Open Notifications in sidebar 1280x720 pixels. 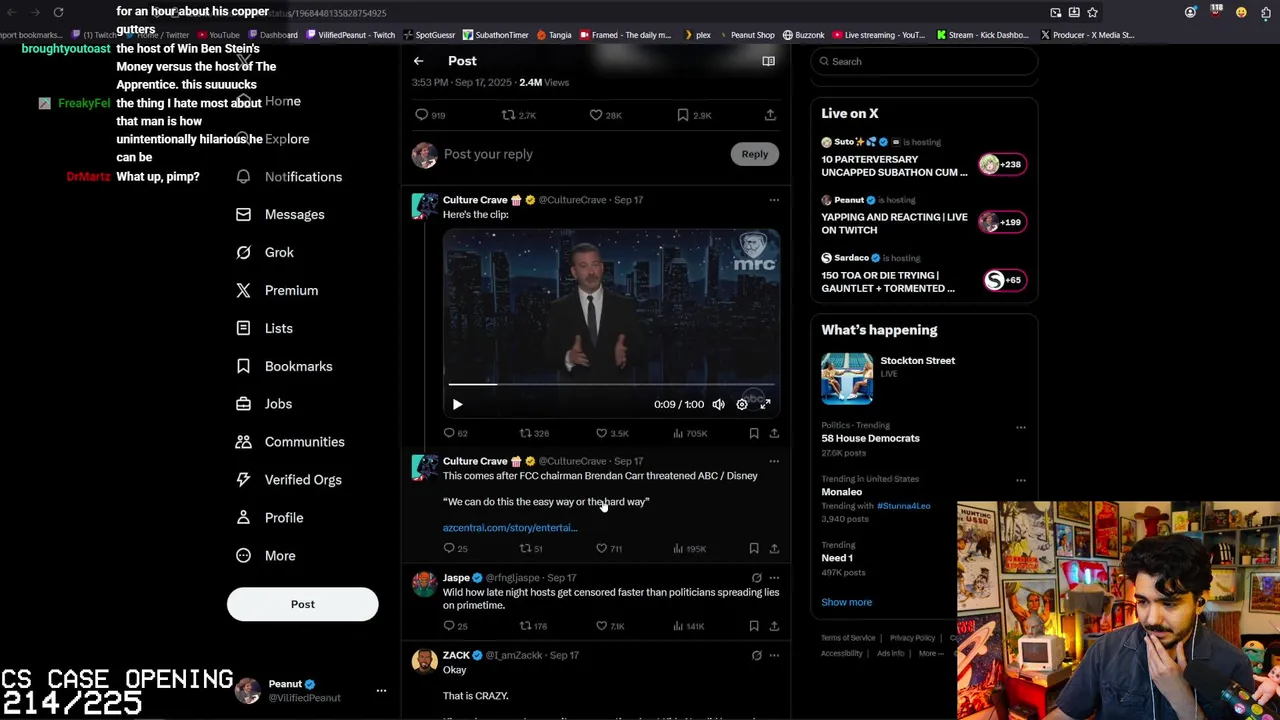[x=289, y=177]
